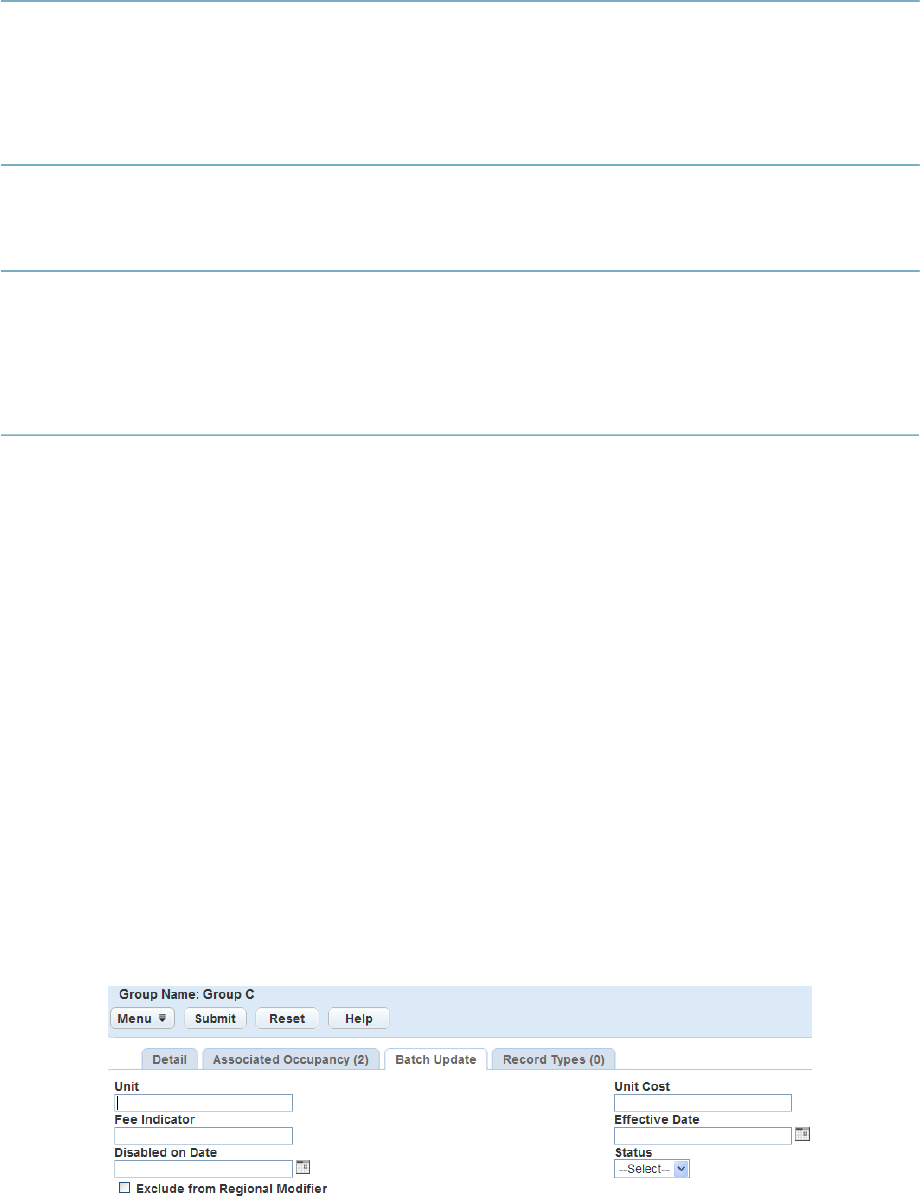Click the Effective Date input field

tap(703, 1136)
